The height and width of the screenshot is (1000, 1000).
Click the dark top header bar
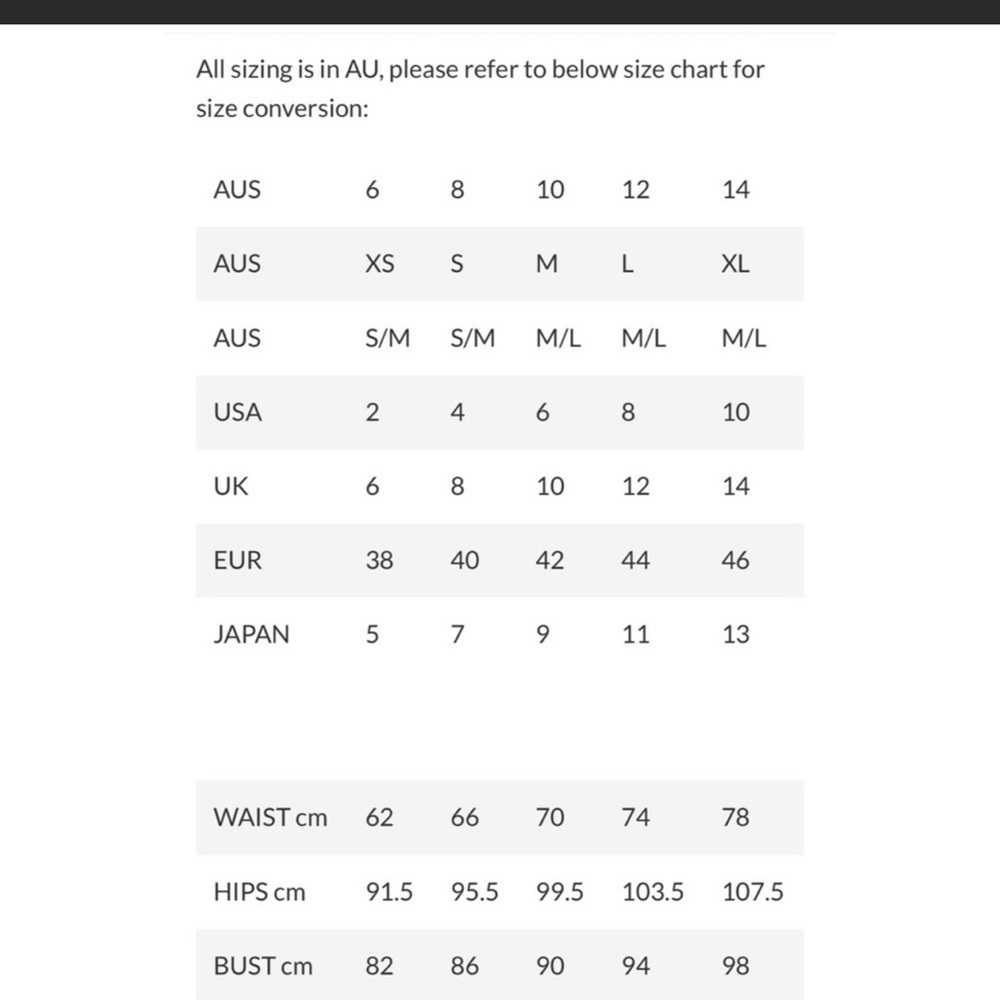pos(500,11)
